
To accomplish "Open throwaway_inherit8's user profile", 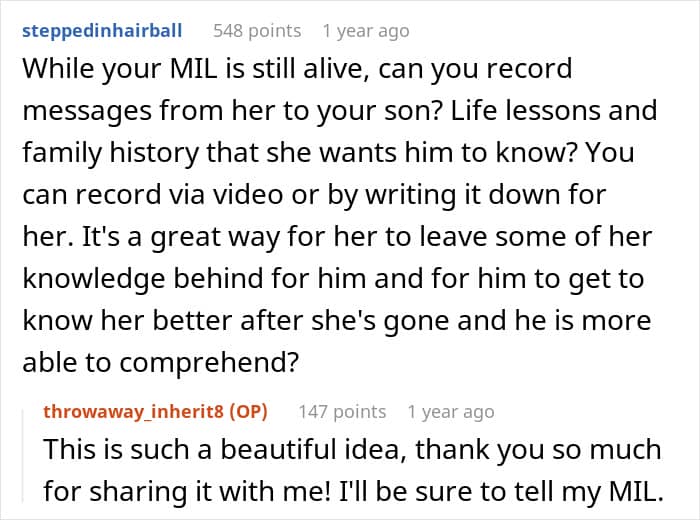I will [x=135, y=411].
